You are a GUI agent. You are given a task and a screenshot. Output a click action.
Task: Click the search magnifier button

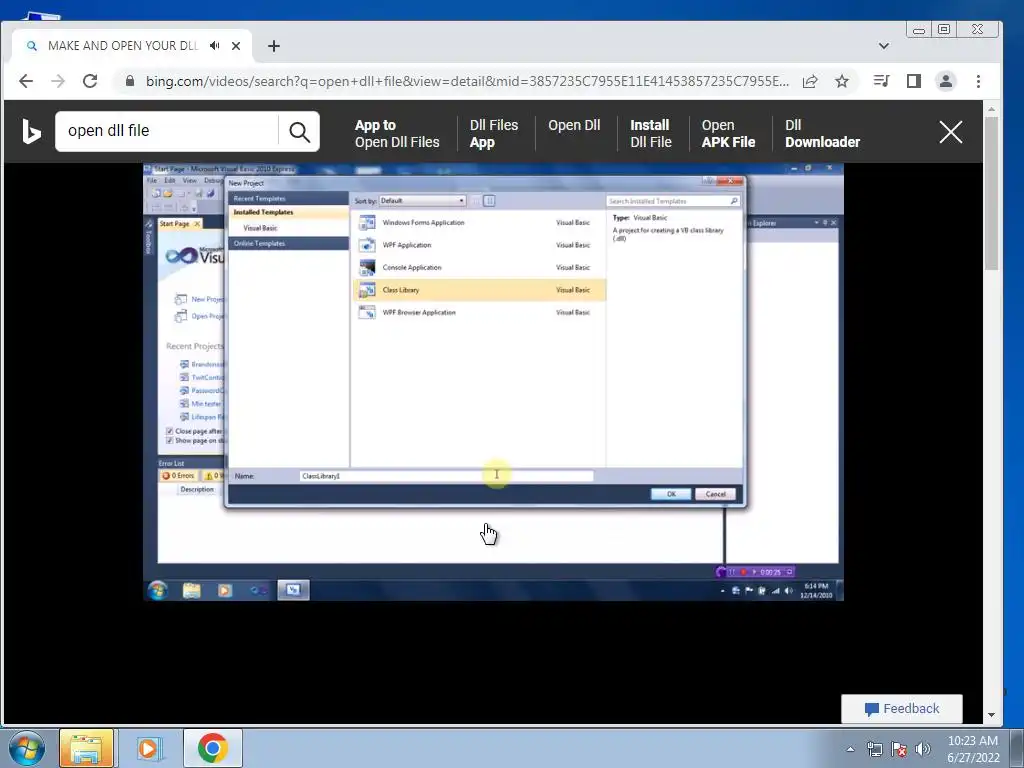[299, 132]
